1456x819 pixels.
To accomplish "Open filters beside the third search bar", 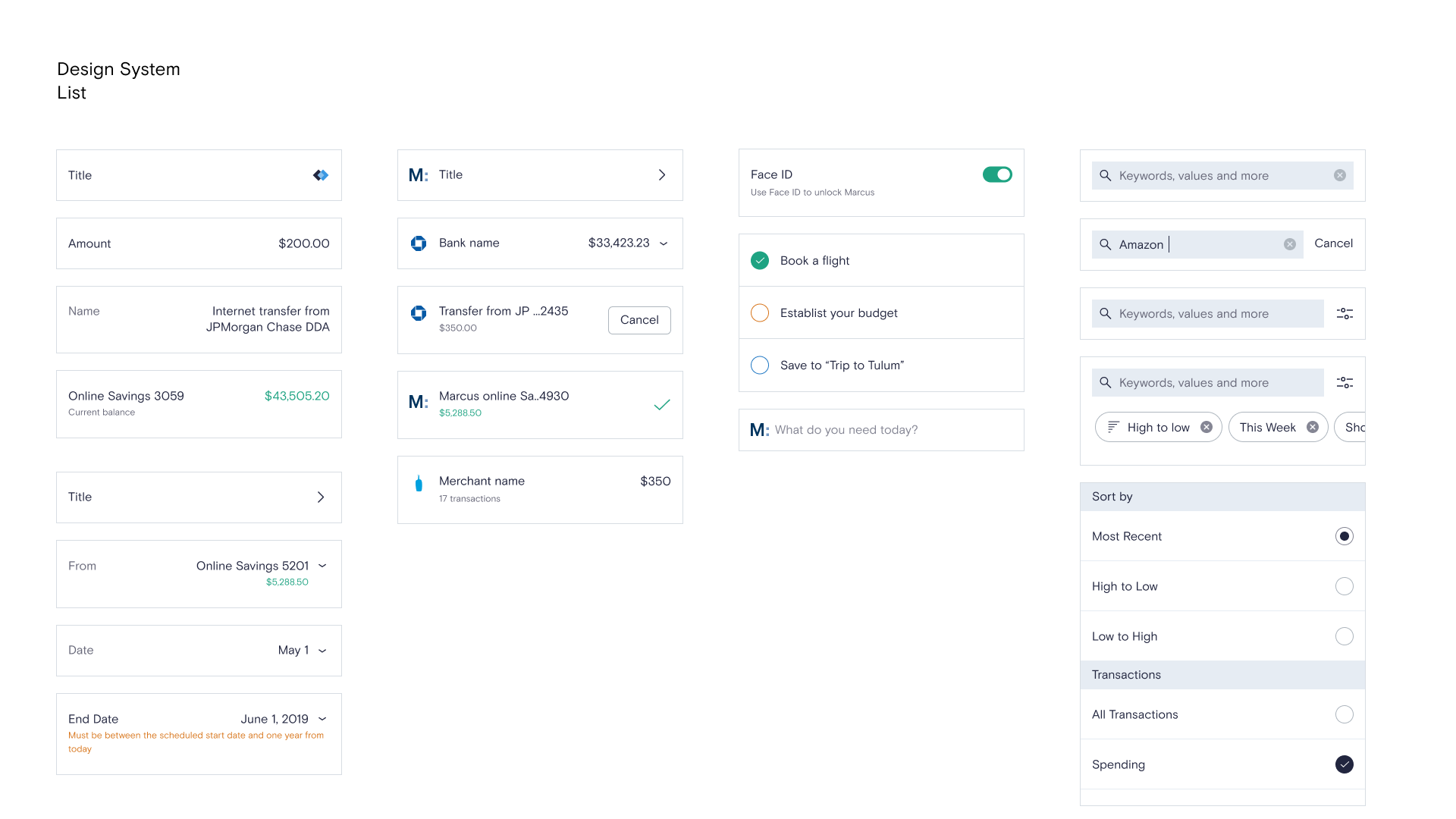I will pyautogui.click(x=1345, y=313).
